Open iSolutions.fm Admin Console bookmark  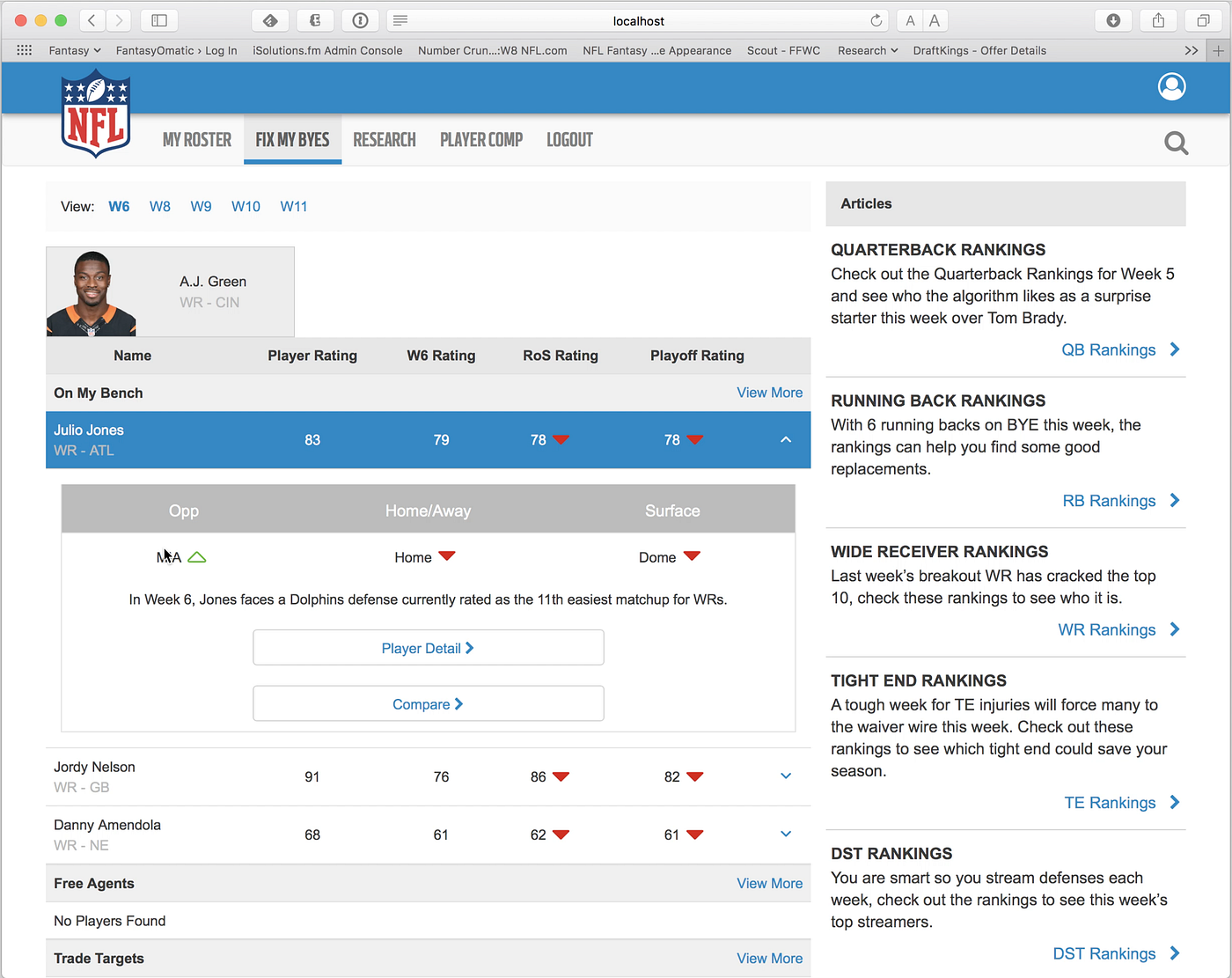point(327,50)
